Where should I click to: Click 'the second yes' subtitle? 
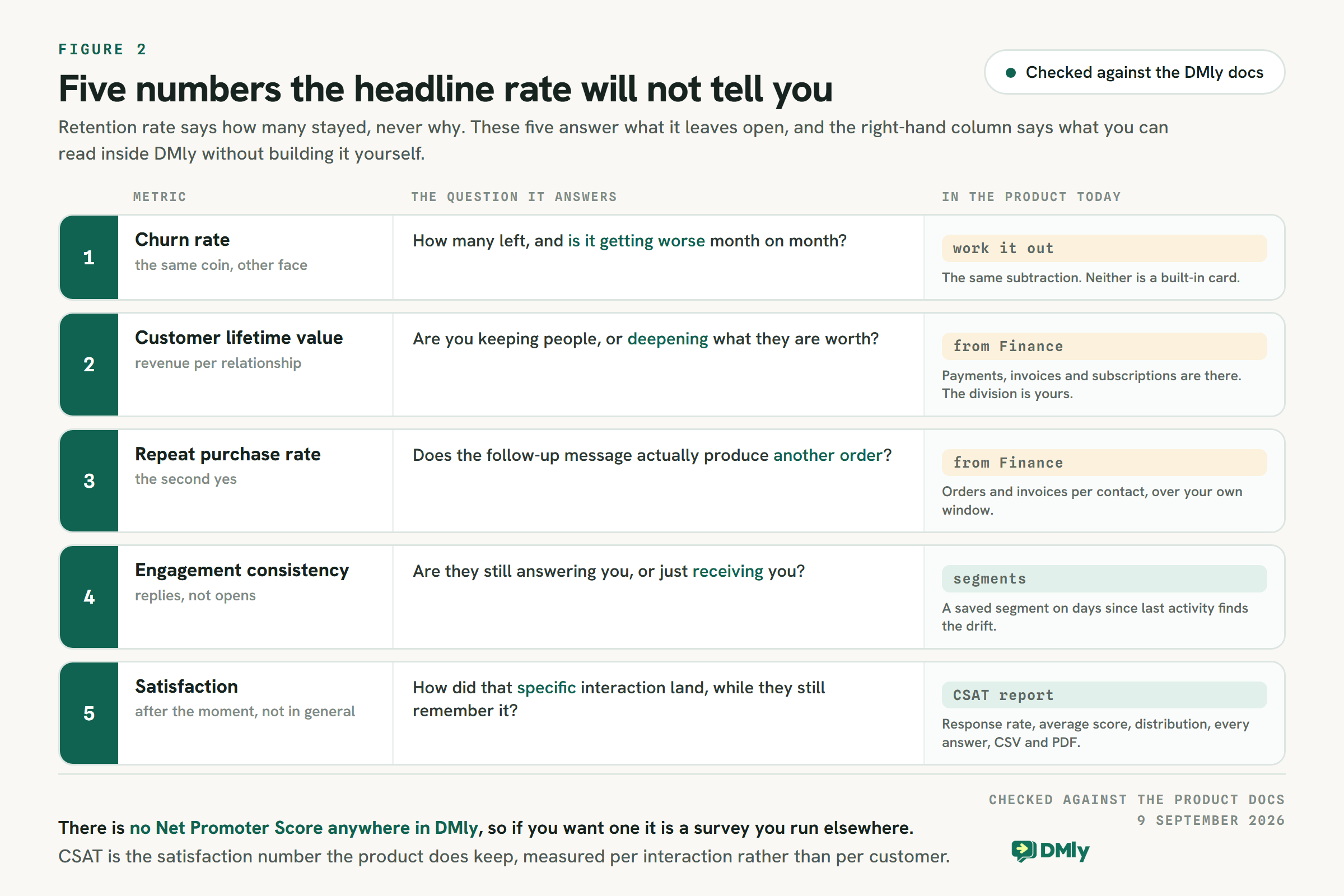186,479
